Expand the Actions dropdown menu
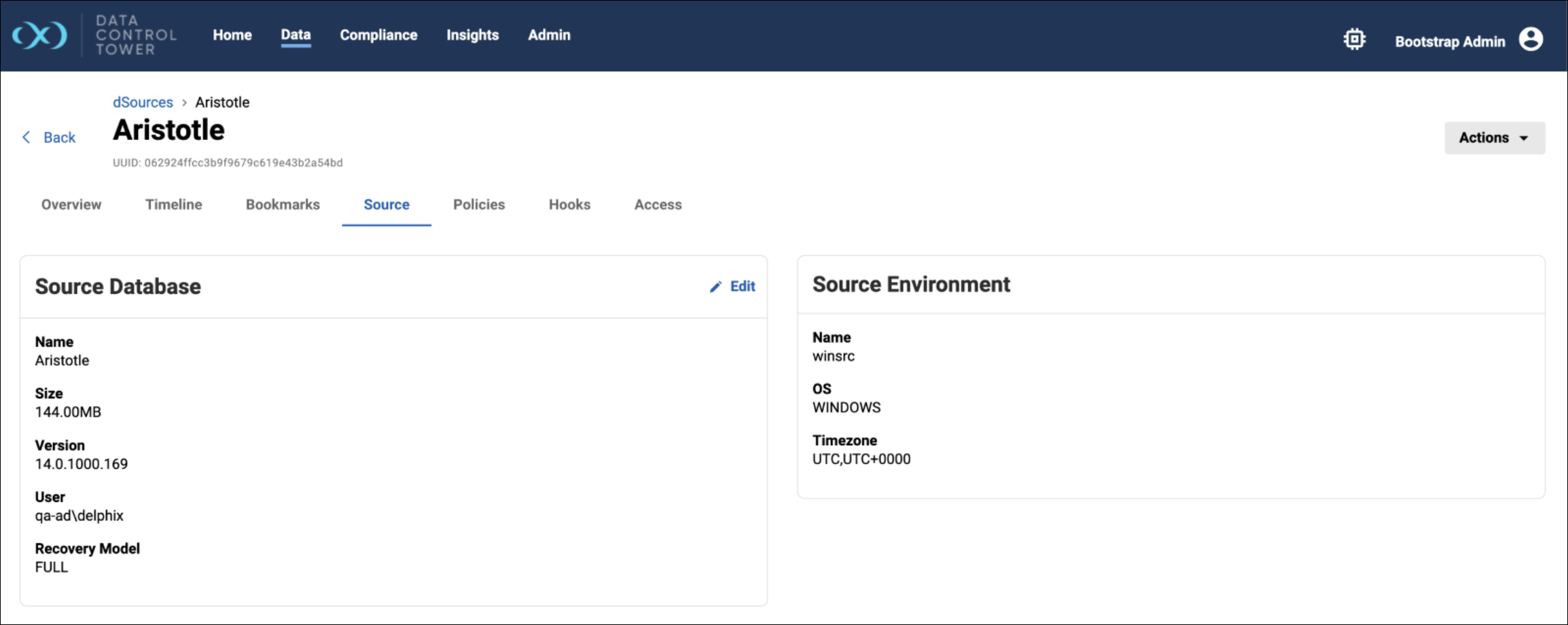 coord(1494,138)
